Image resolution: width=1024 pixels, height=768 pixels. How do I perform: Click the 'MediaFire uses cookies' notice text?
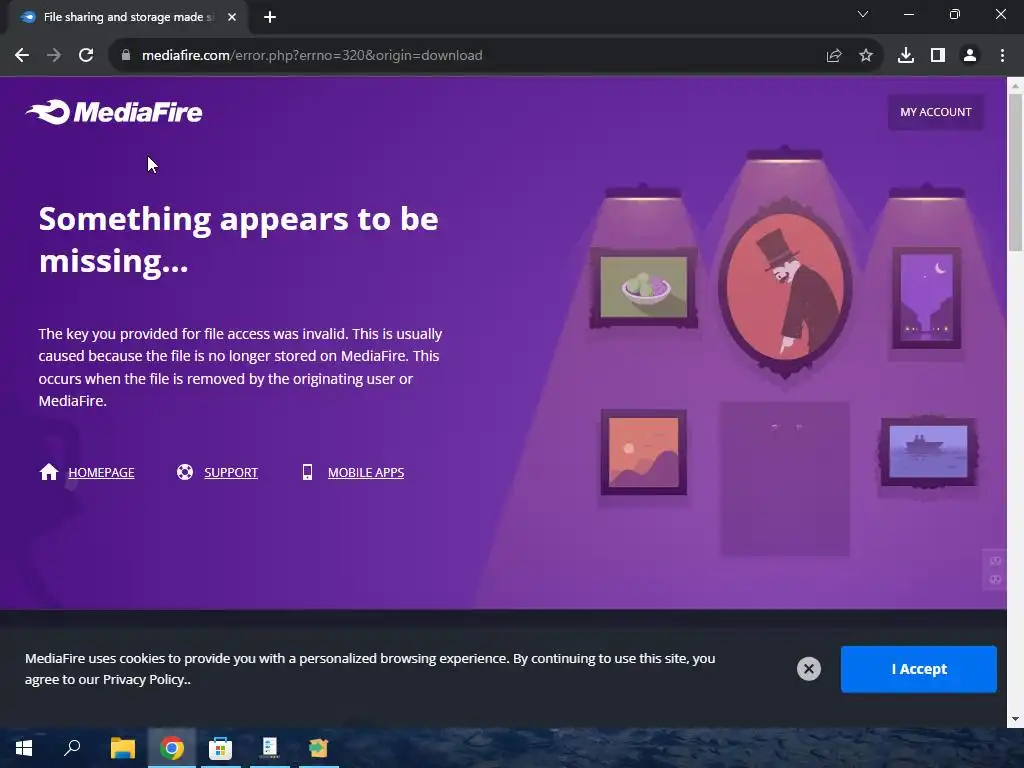(370, 669)
